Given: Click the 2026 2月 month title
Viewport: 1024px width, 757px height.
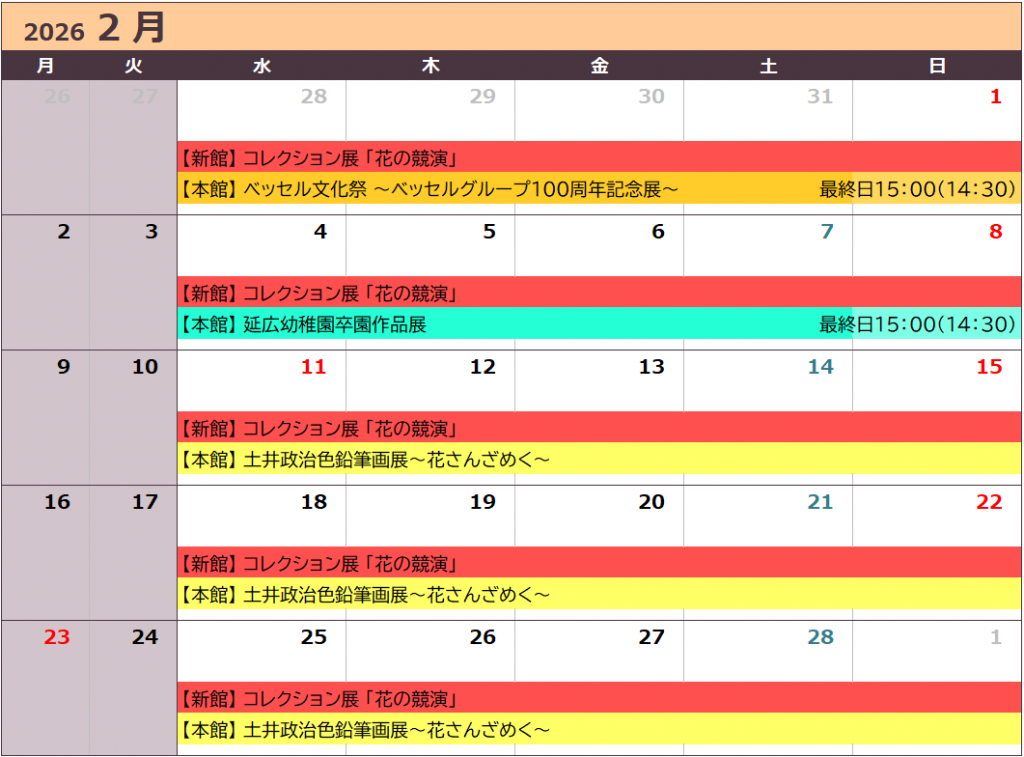Looking at the screenshot, I should (x=95, y=28).
